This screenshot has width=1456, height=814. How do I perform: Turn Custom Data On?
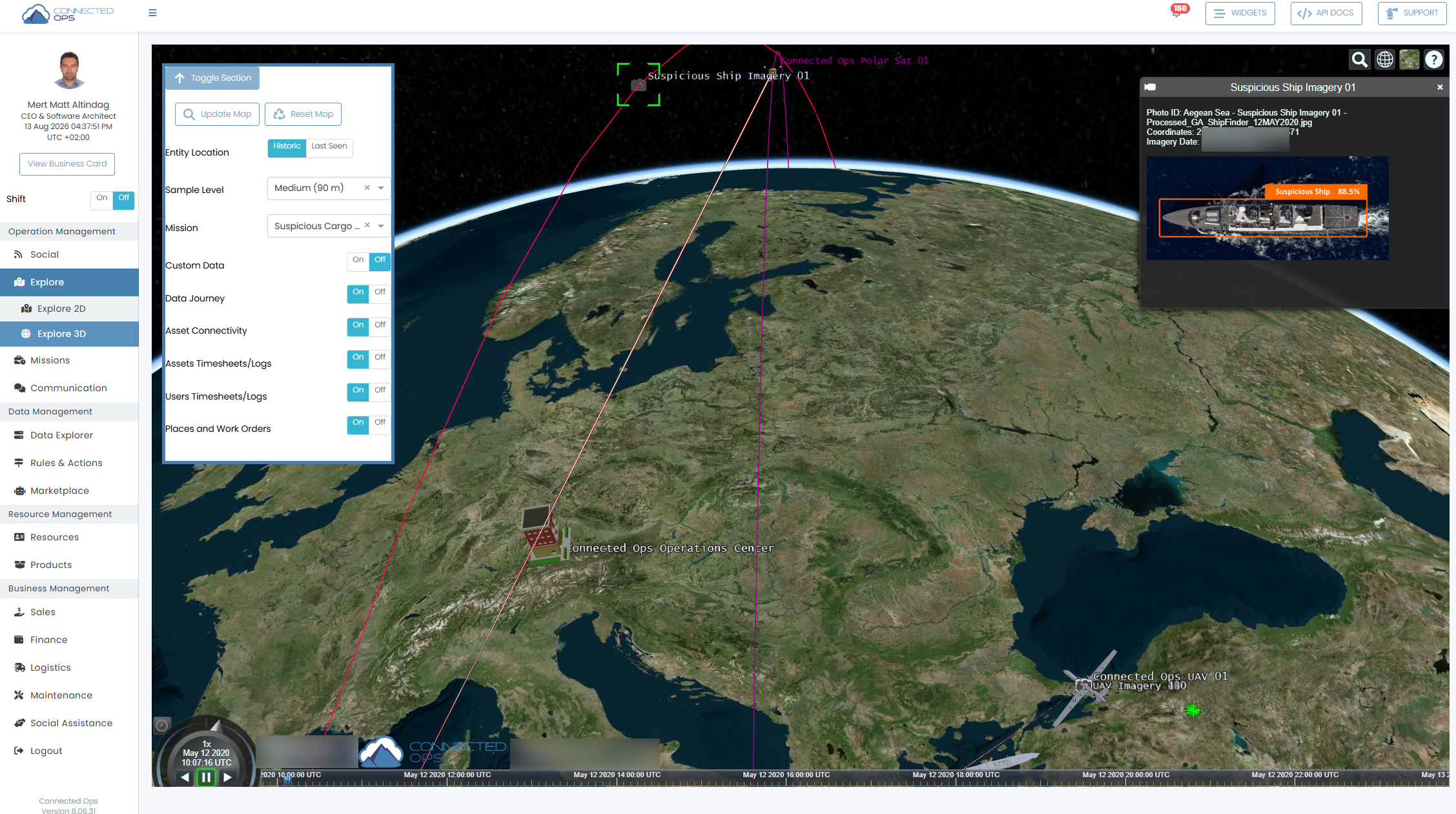[x=358, y=261]
